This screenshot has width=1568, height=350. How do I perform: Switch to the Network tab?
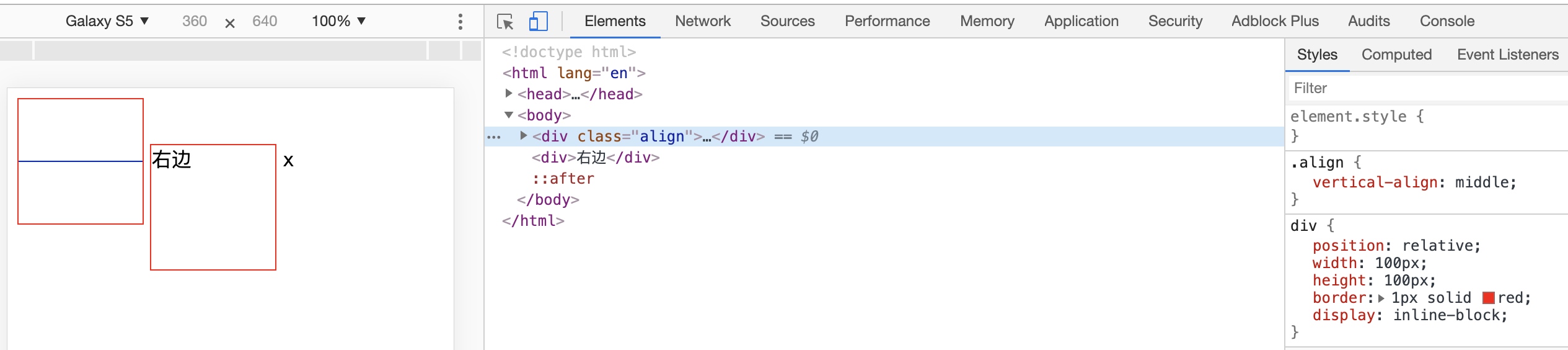[x=703, y=21]
